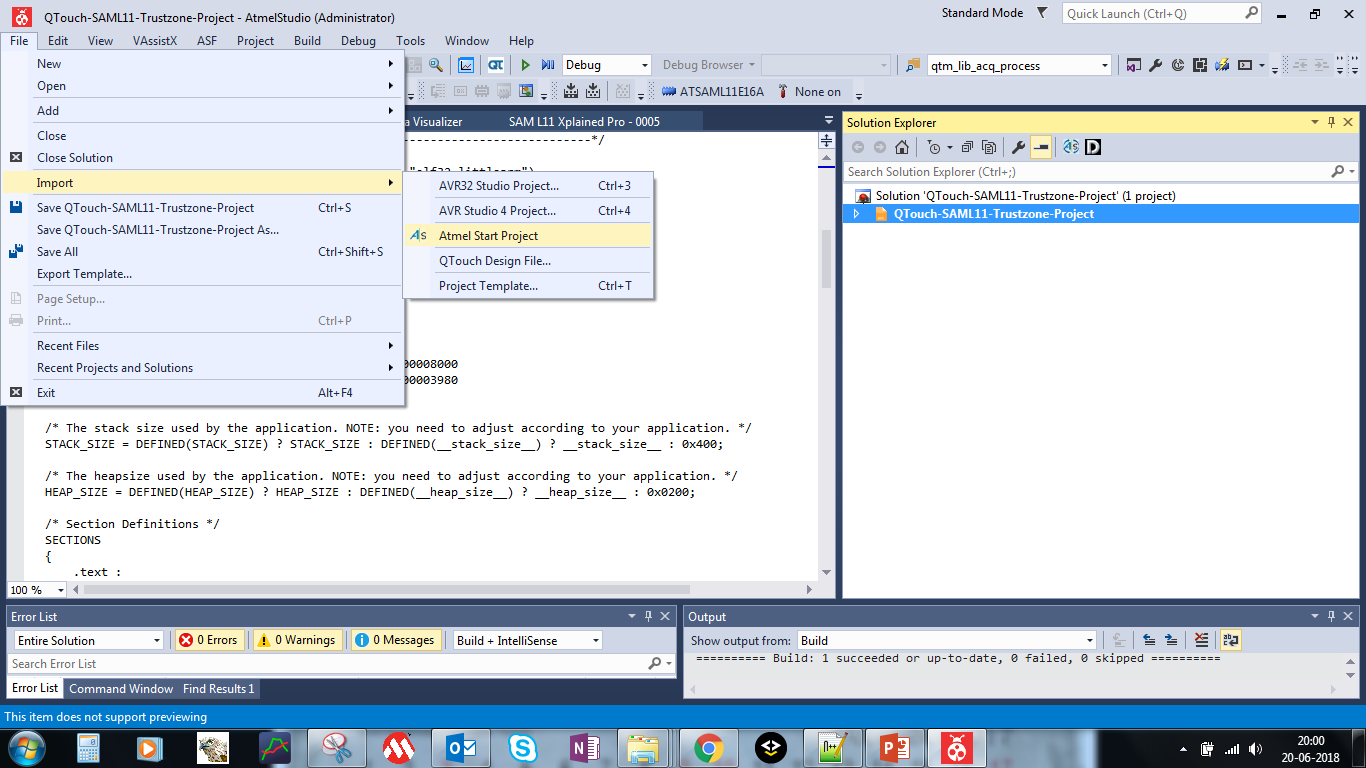Open the Data Visualizer chart icon
Viewport: 1366px width, 768px height.
tap(466, 65)
